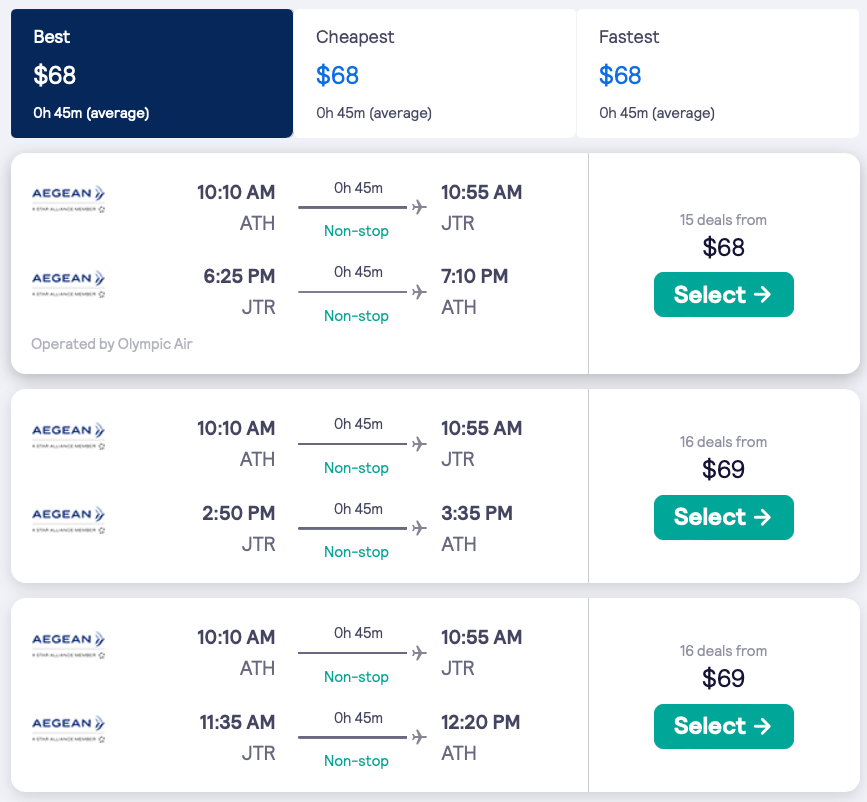
Task: Click airplane icon on 11:35 AM flight
Action: [x=419, y=737]
